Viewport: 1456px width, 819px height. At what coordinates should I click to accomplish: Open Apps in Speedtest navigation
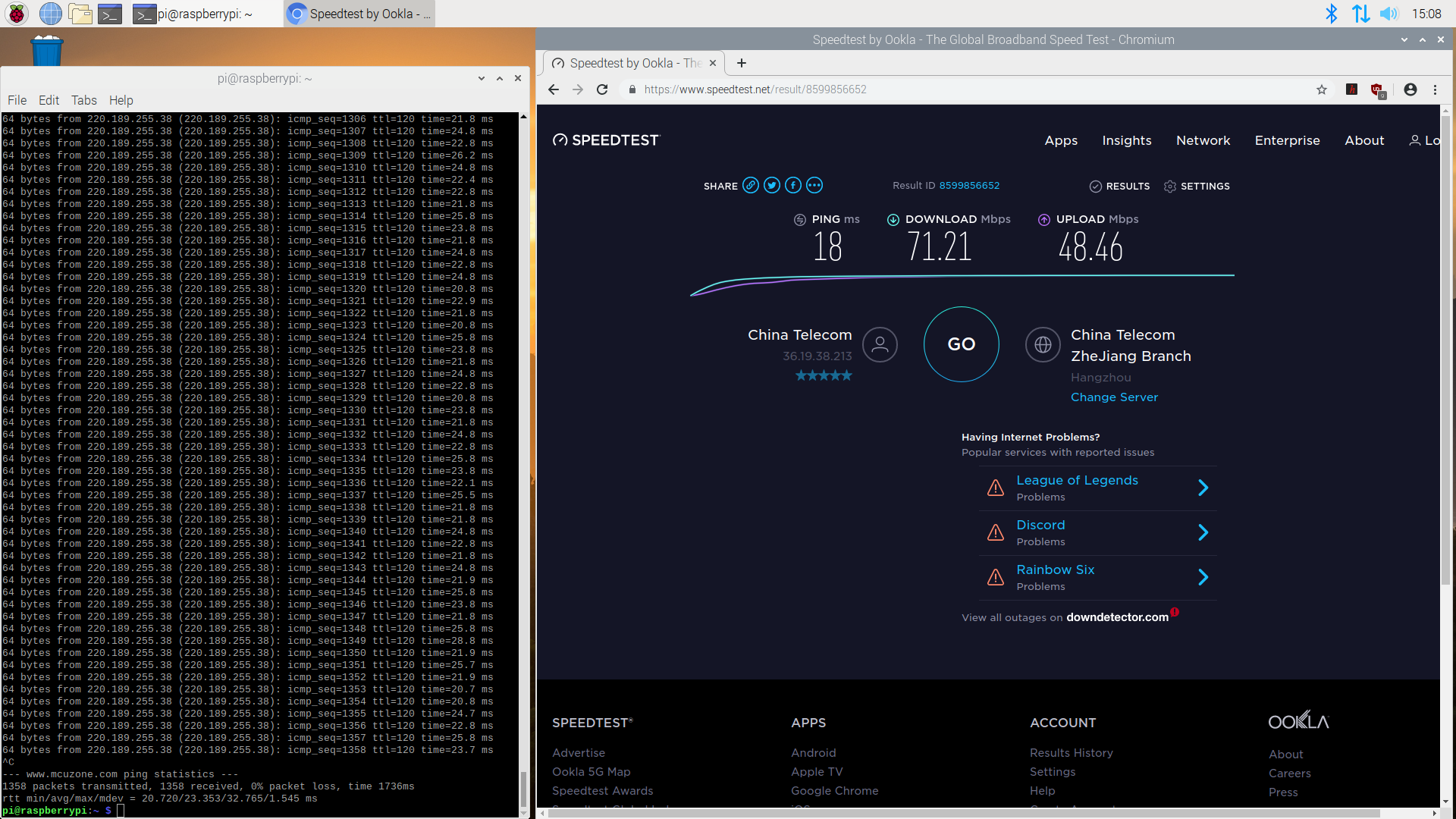1061,140
